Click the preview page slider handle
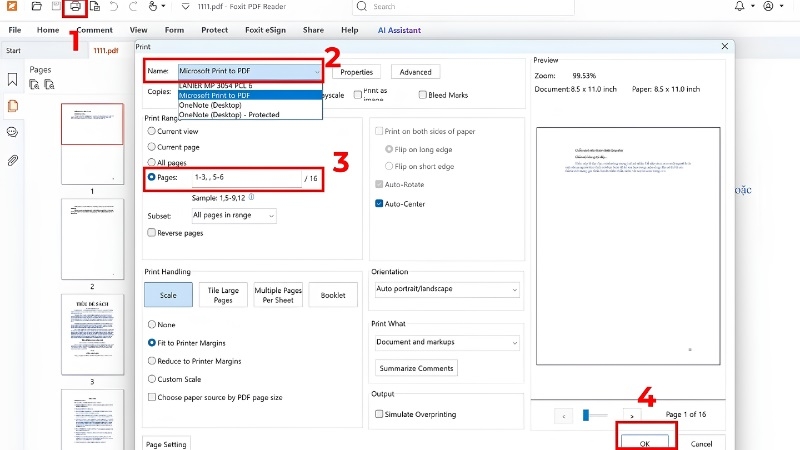The height and width of the screenshot is (450, 800). [586, 415]
